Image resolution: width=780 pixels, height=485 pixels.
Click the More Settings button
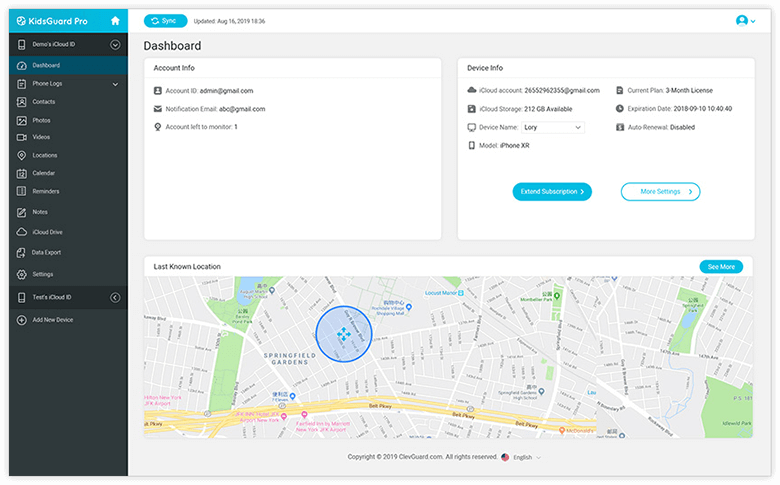660,192
